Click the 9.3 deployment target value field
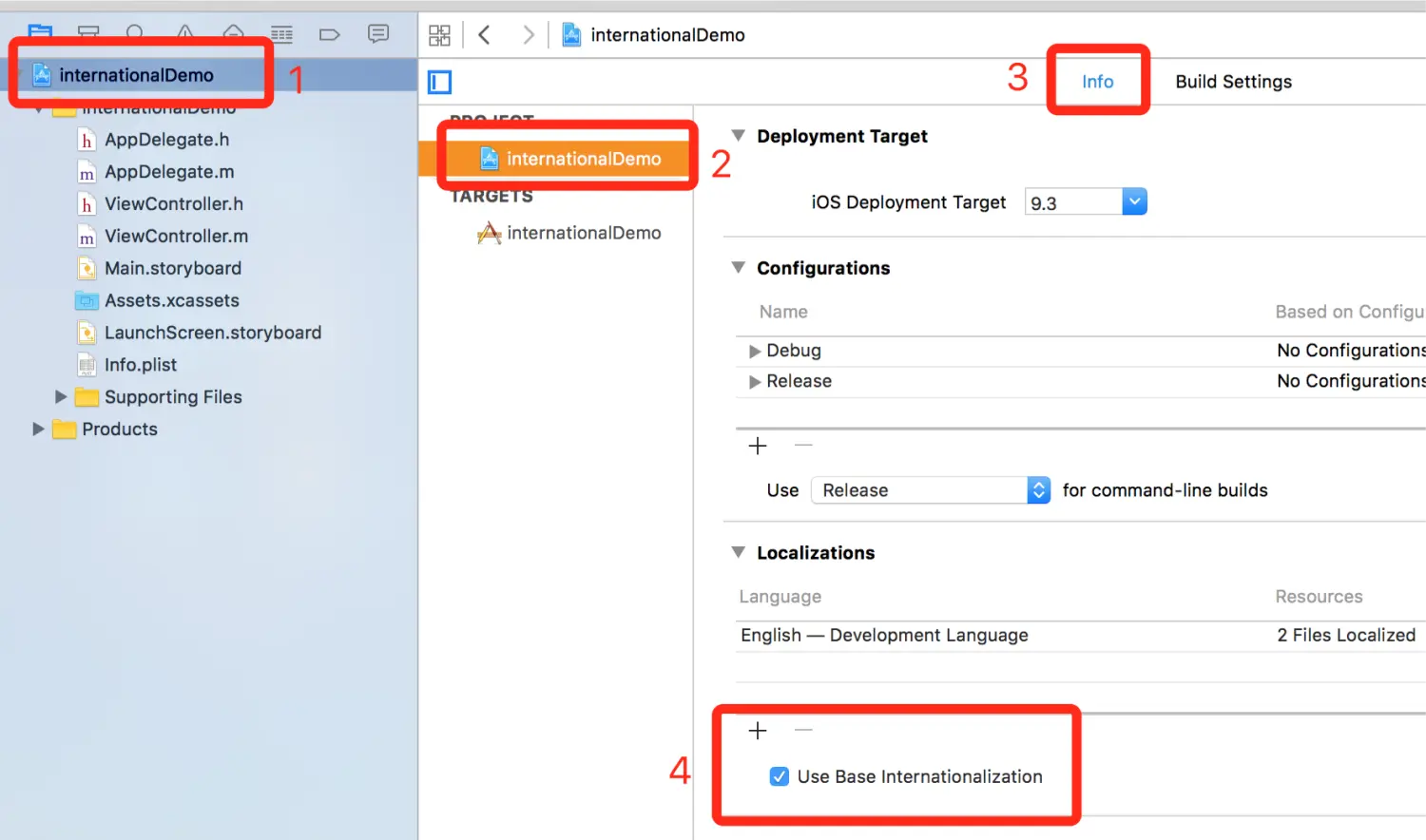Screen dimensions: 1426x840 1074,202
